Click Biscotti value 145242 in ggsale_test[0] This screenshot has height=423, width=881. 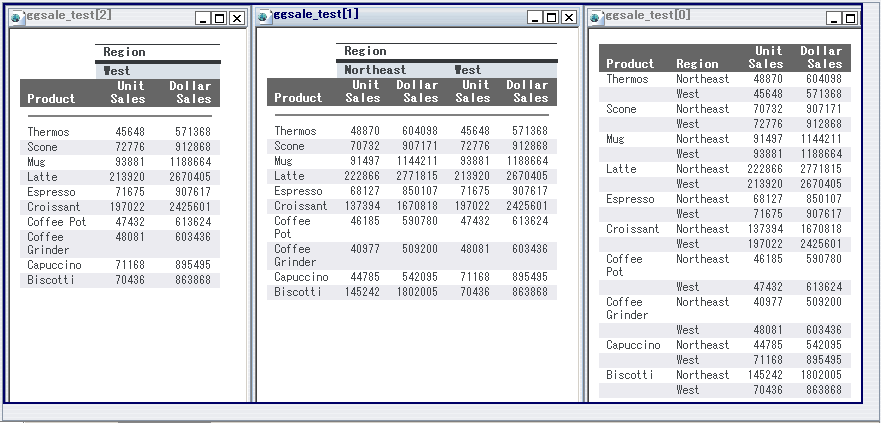[x=765, y=375]
